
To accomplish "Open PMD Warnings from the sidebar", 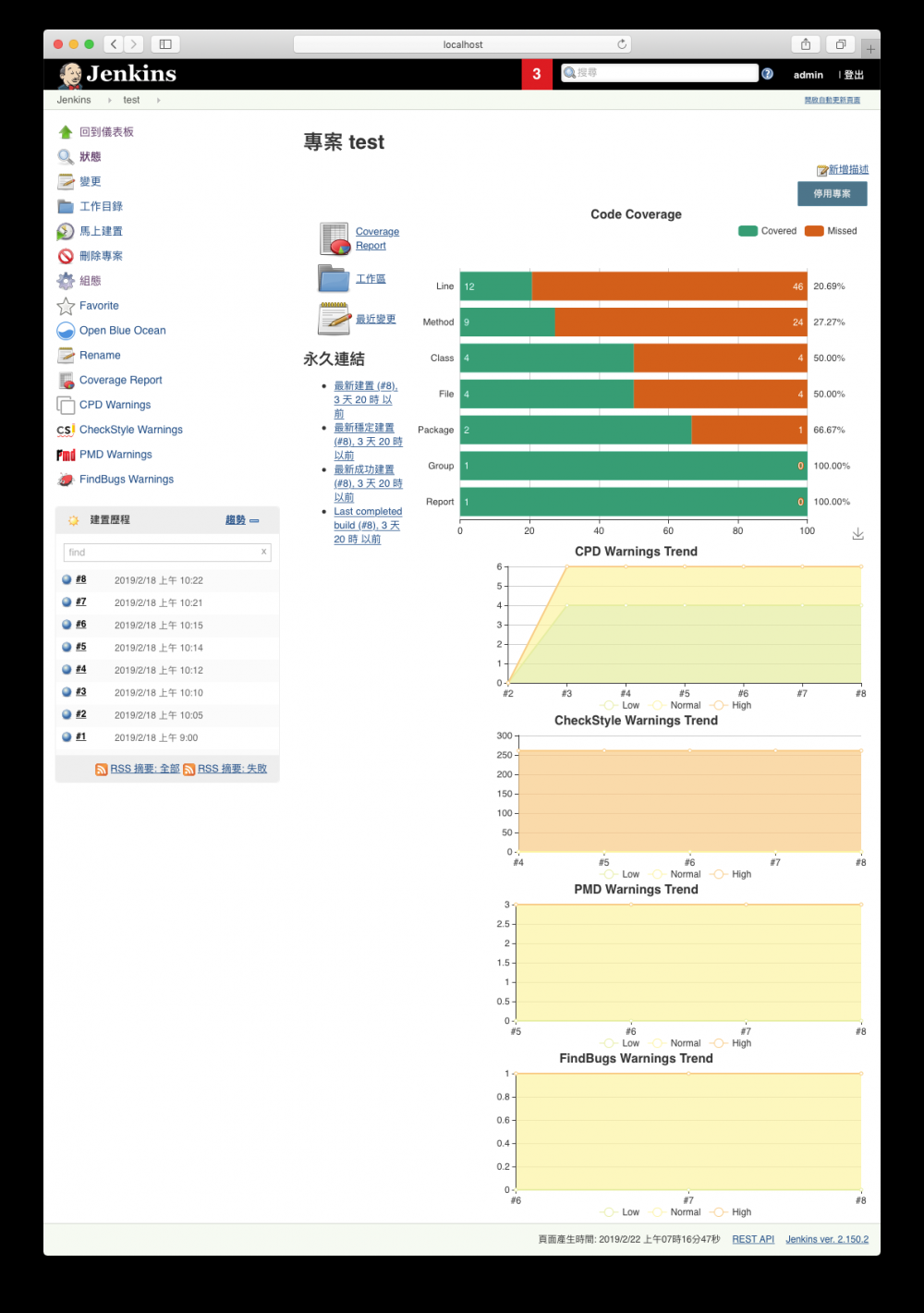I will point(115,454).
